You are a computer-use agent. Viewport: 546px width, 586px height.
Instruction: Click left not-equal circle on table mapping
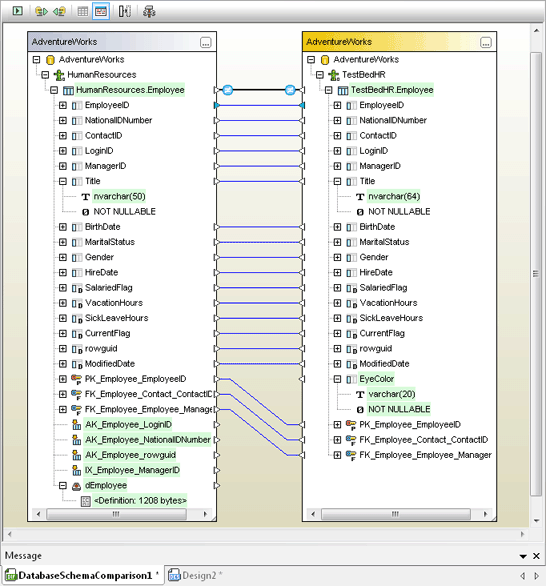coord(228,90)
